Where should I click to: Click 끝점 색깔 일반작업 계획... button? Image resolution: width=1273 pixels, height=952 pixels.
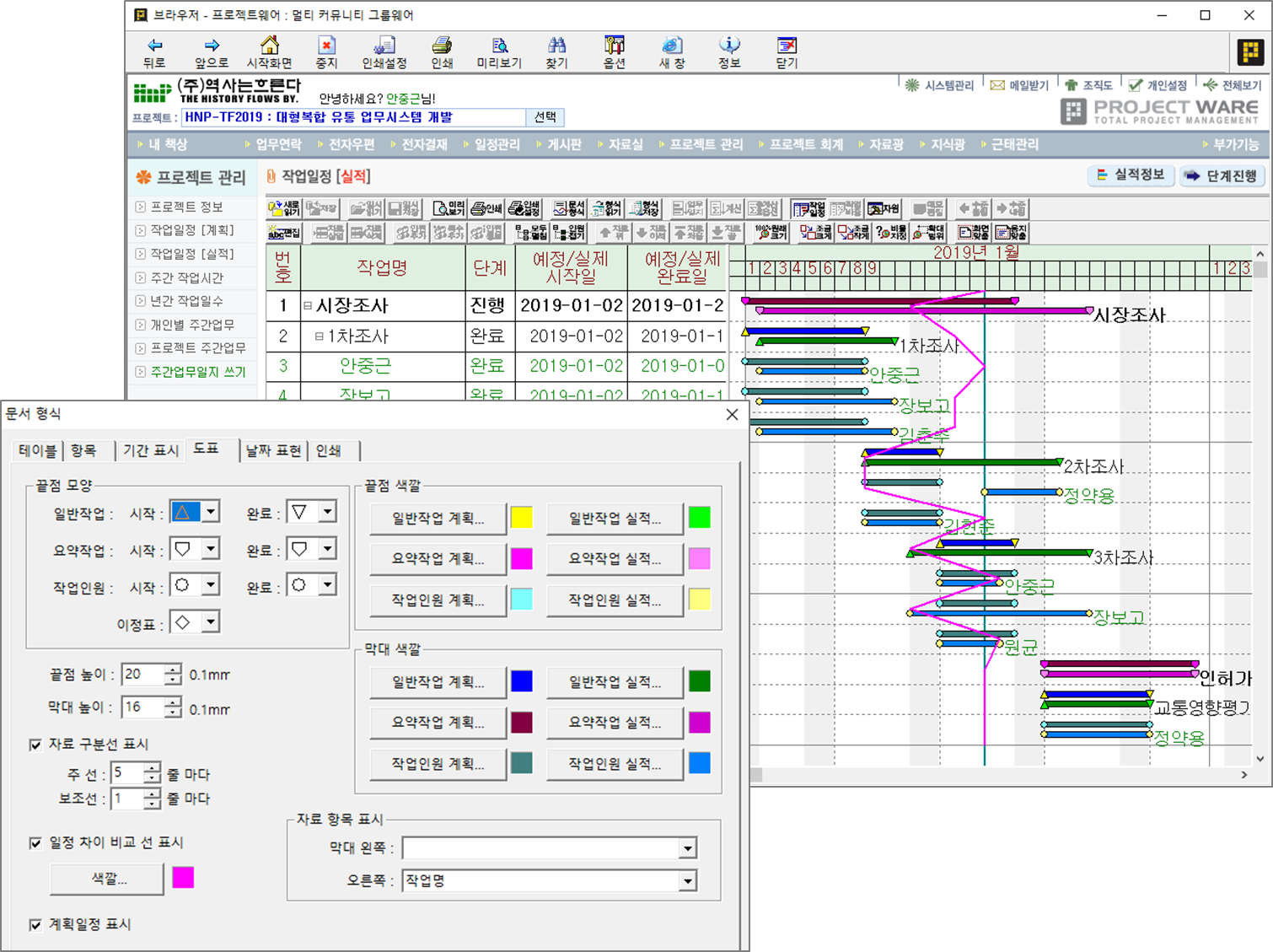coord(438,519)
